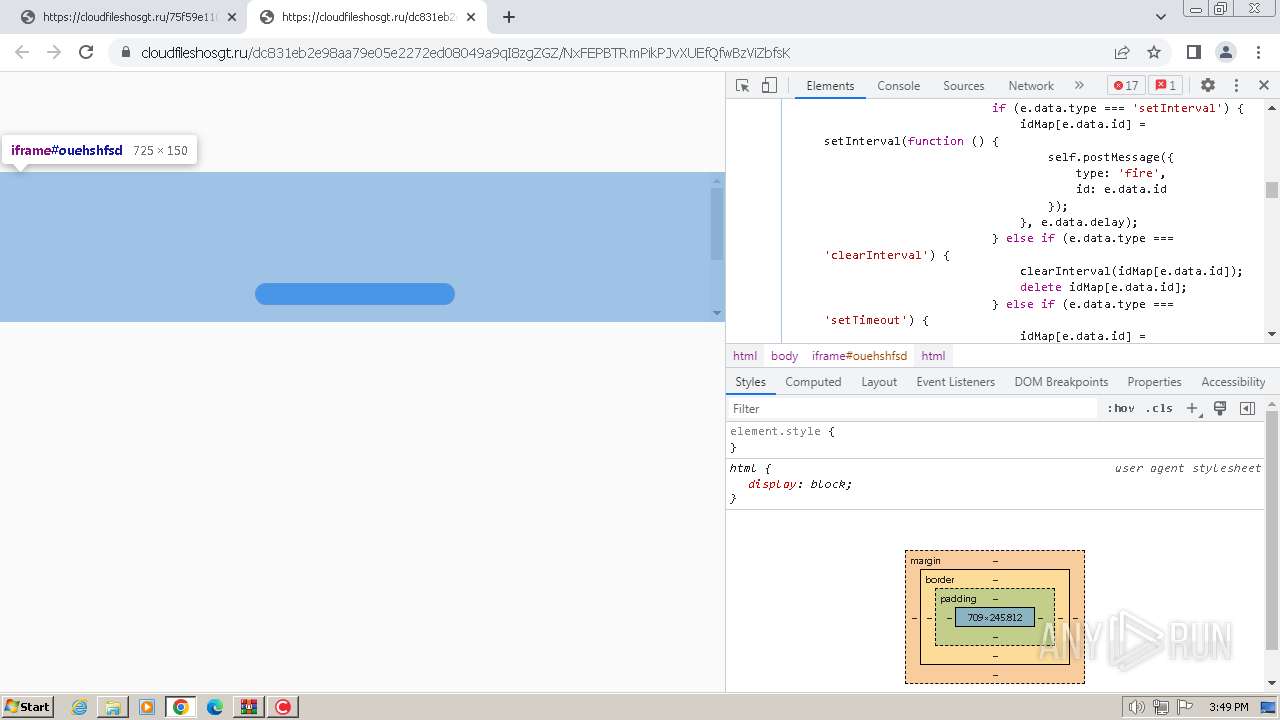Close the first browser tab
The height and width of the screenshot is (720, 1280).
[x=231, y=17]
